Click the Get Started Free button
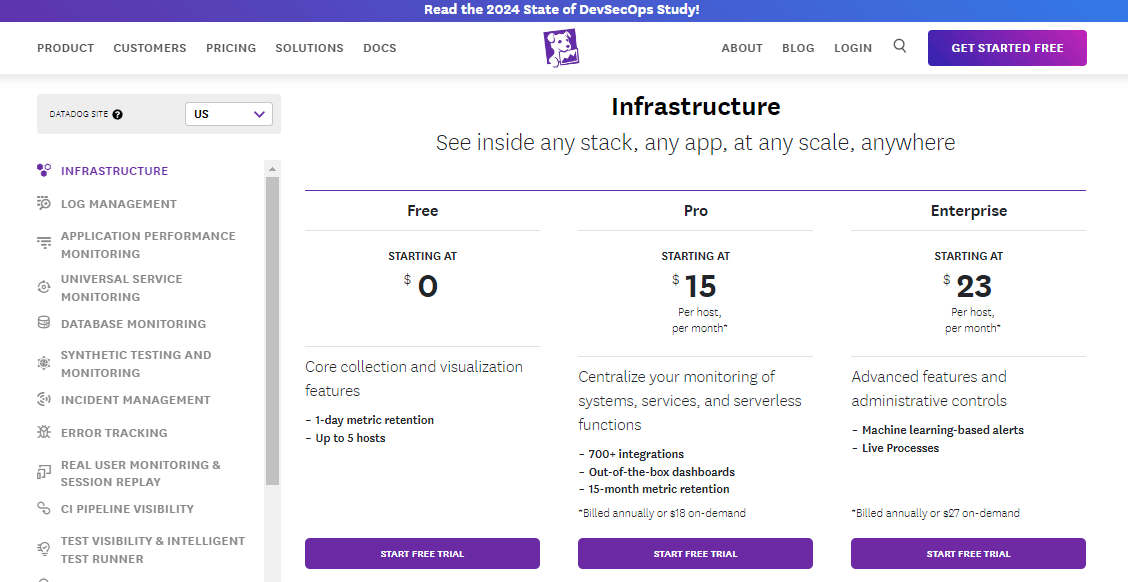The image size is (1128, 582). (x=1007, y=48)
